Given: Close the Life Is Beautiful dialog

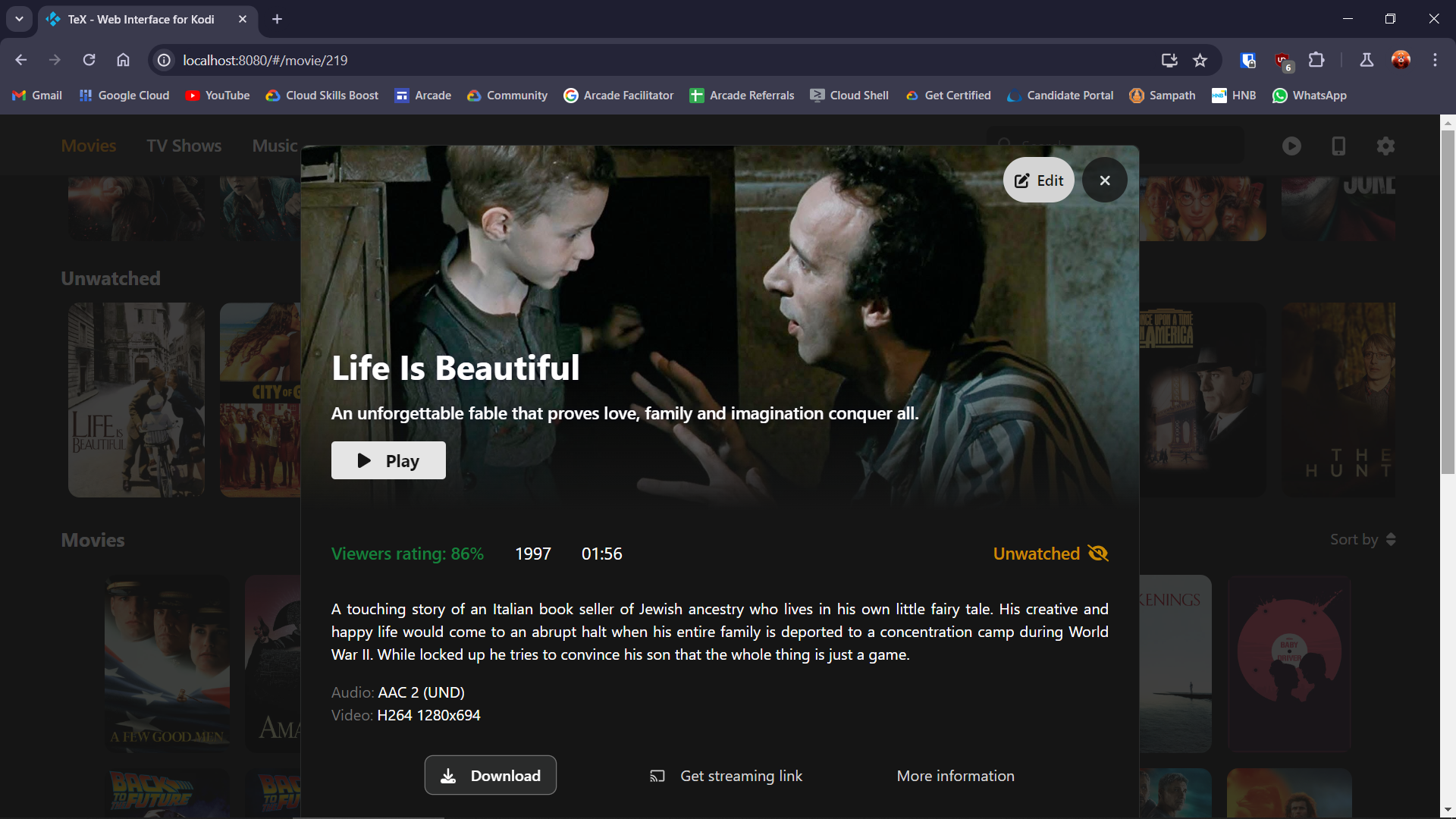Looking at the screenshot, I should [x=1104, y=180].
